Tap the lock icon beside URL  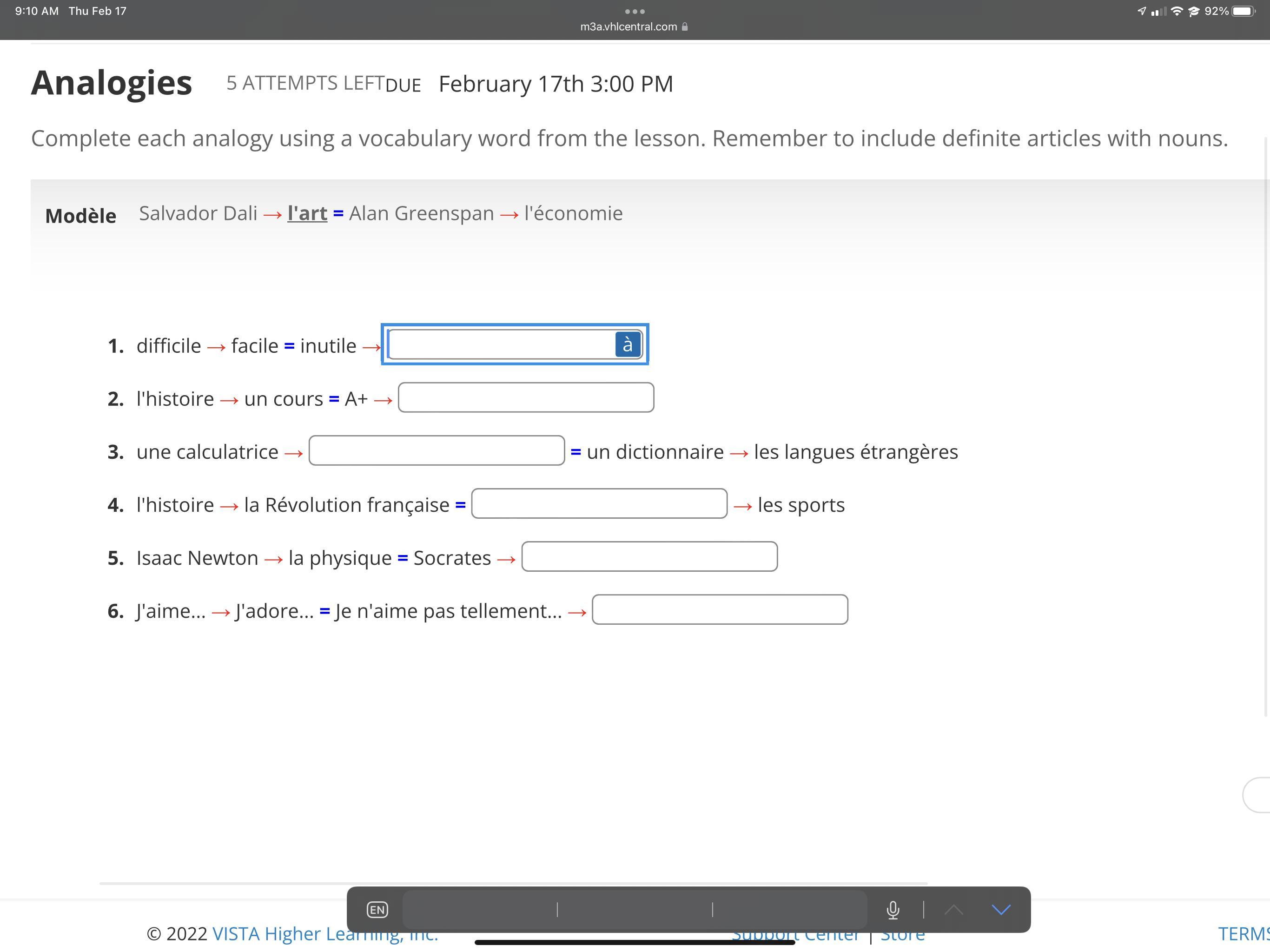685,27
